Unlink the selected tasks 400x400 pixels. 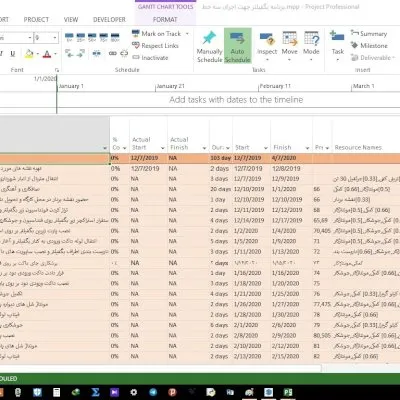click(124, 53)
